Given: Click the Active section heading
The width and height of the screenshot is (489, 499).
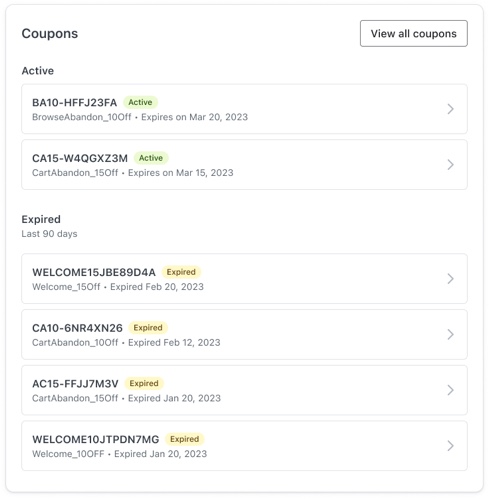Looking at the screenshot, I should point(38,71).
